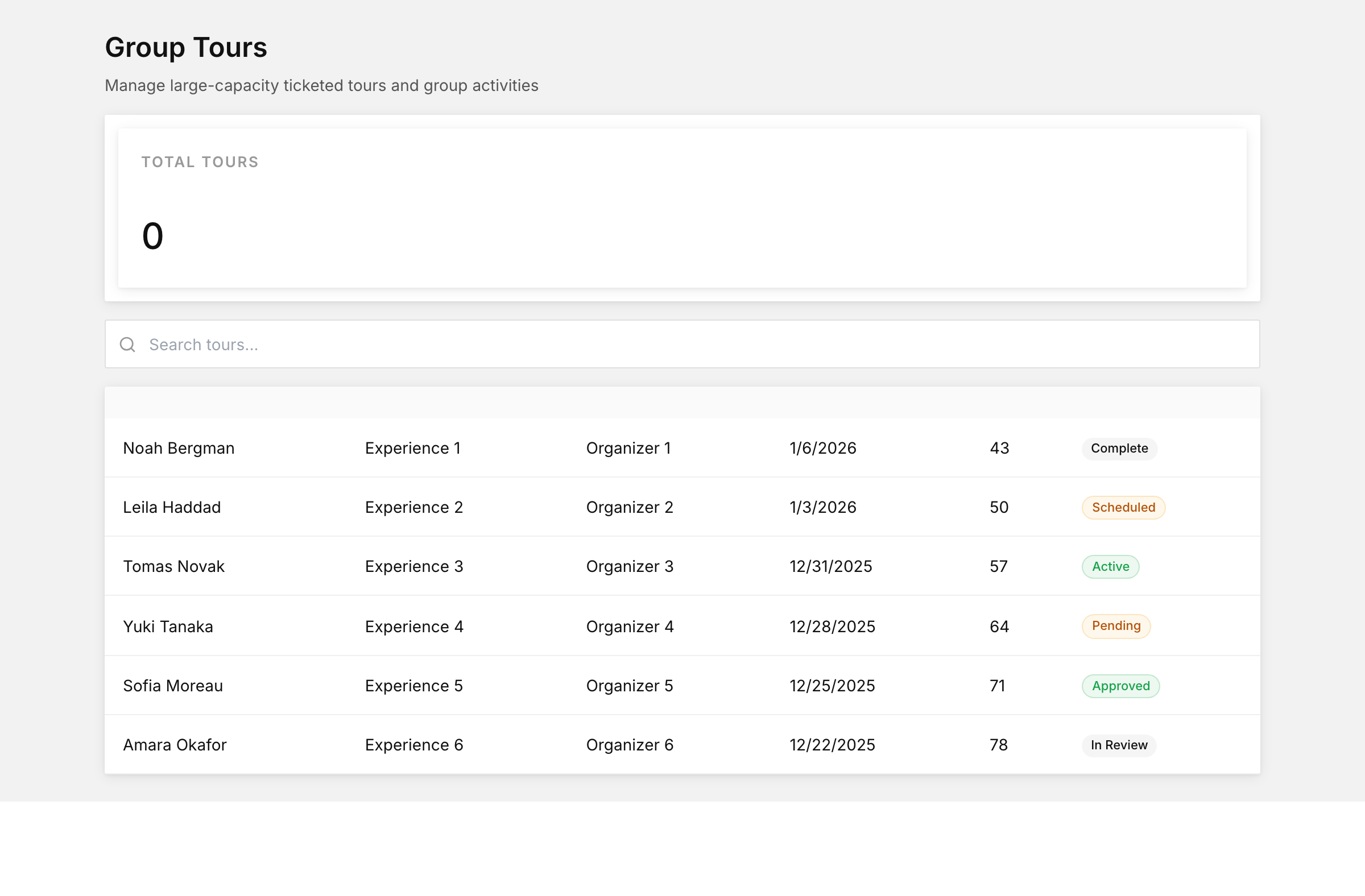This screenshot has width=1365, height=896.
Task: Click the Experience 3 cell
Action: [414, 566]
